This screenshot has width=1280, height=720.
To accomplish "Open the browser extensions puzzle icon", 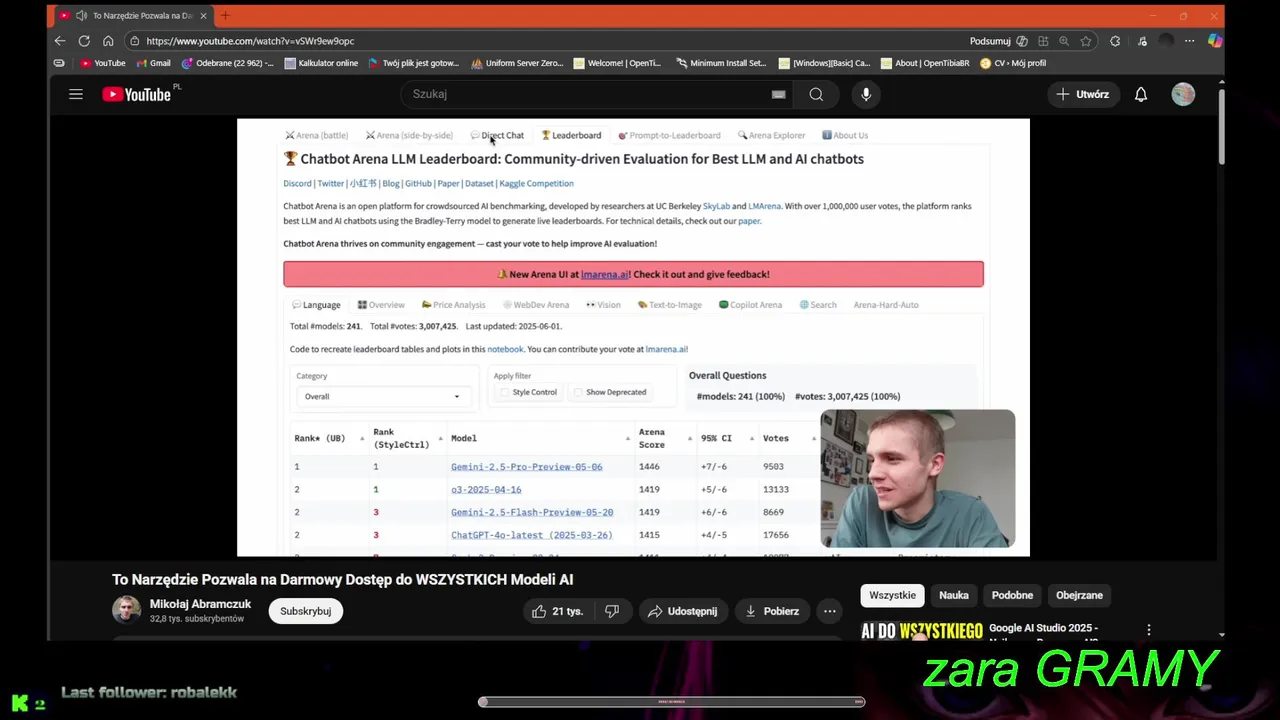I will (1115, 41).
